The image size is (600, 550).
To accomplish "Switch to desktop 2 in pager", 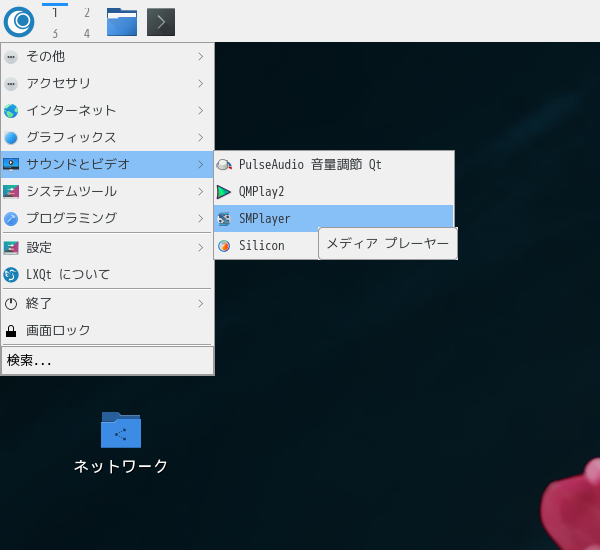I will (x=87, y=13).
